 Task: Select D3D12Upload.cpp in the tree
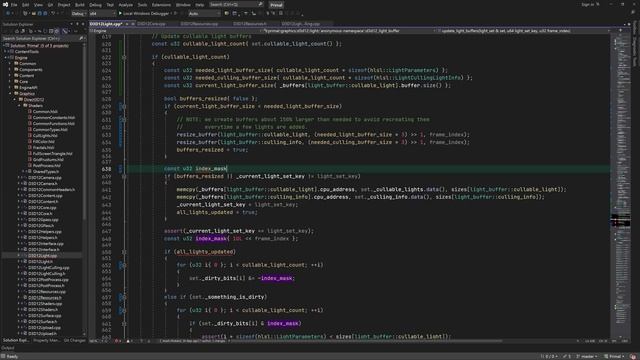coord(44,328)
